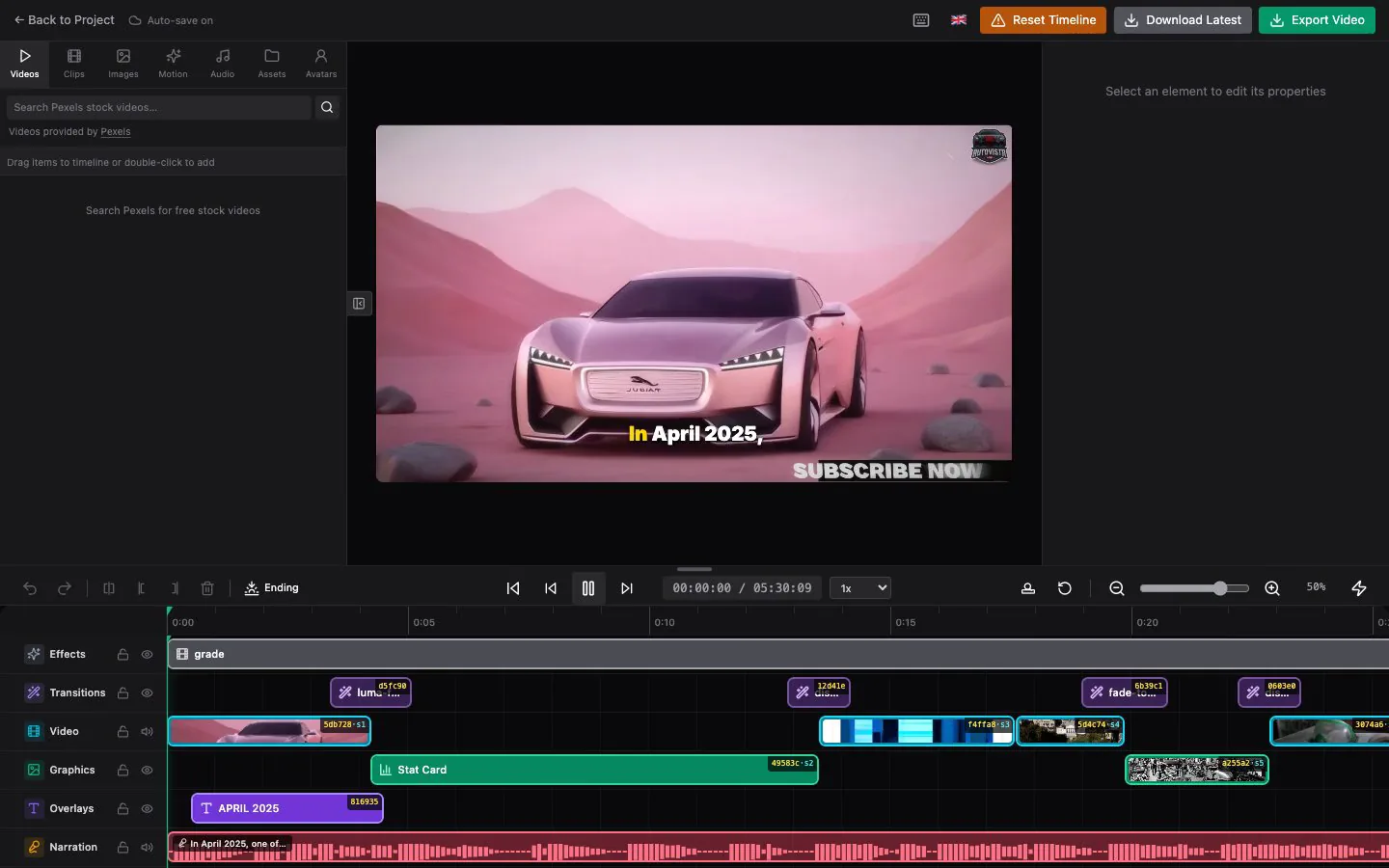Delete selected clip with trash icon

207,588
